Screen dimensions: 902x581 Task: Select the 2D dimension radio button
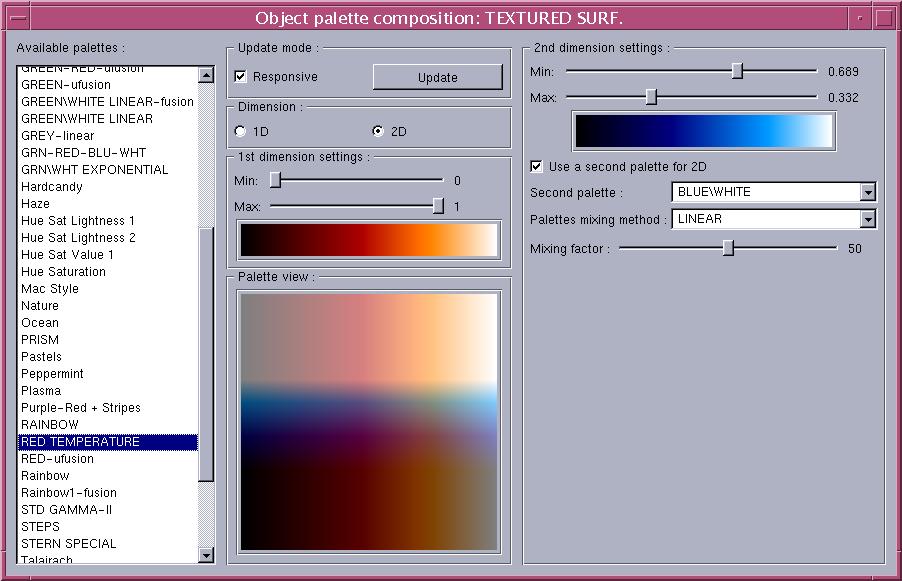tap(377, 130)
